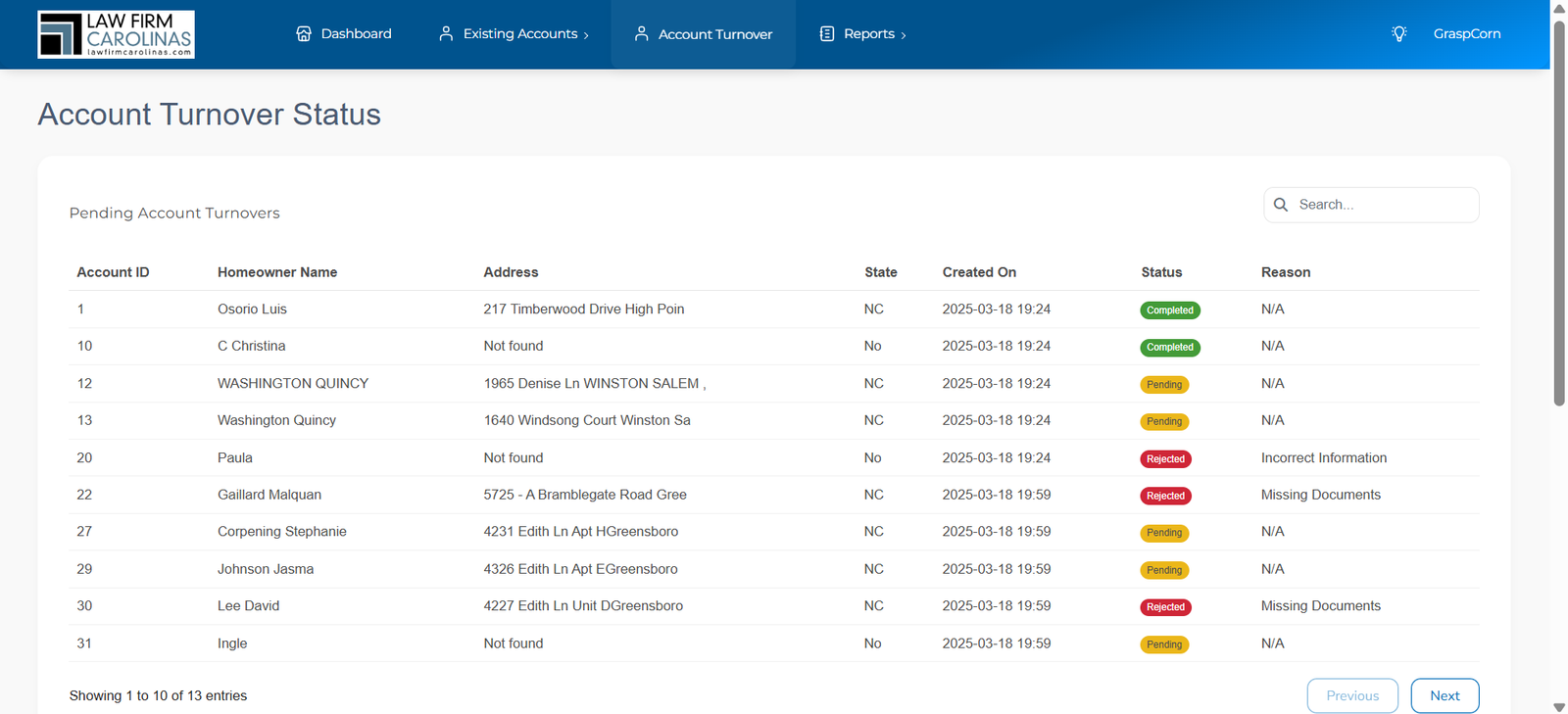This screenshot has height=714, width=1568.
Task: Open the Dashboard menu item
Action: (344, 33)
